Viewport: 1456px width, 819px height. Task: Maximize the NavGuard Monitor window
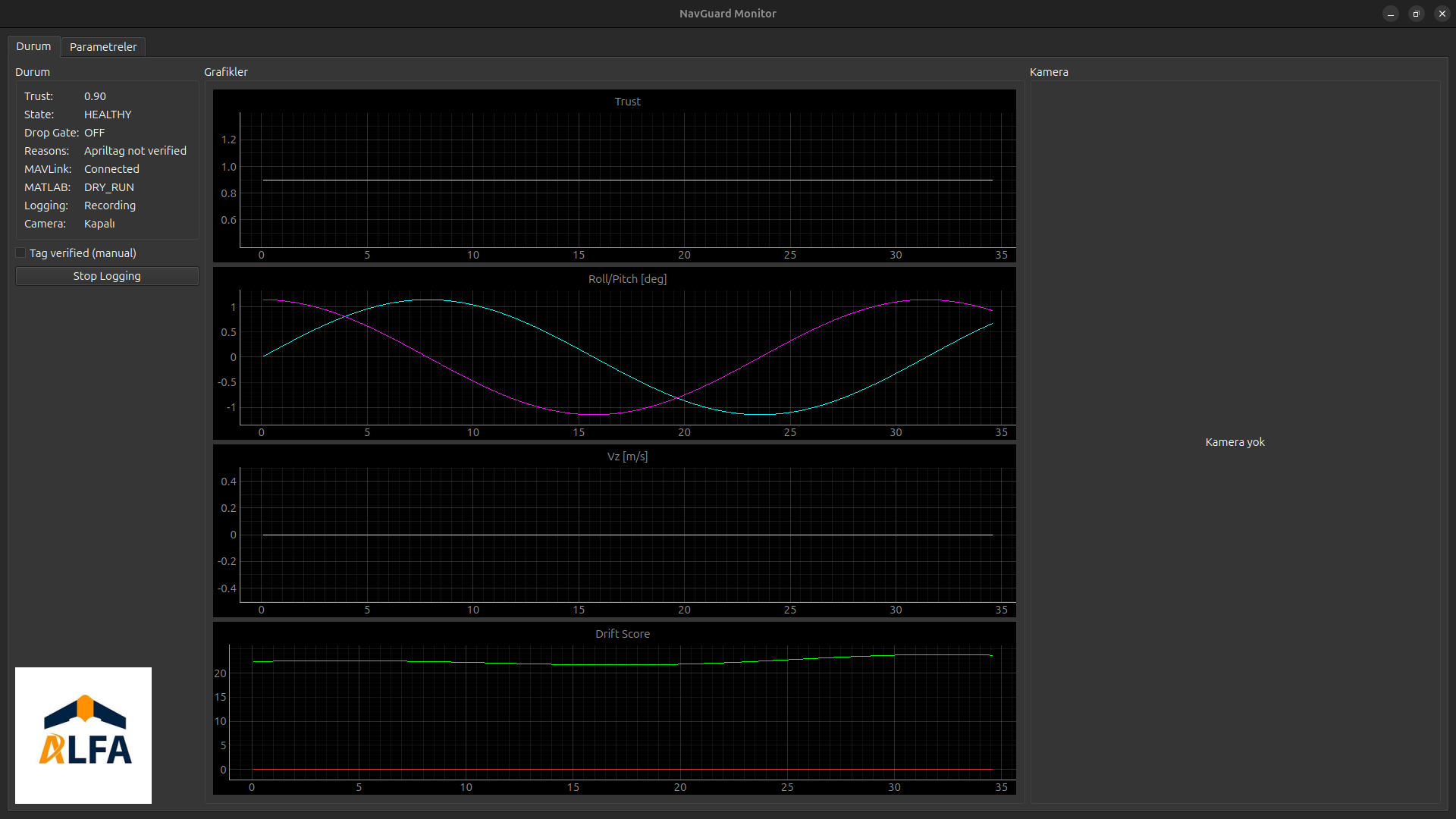click(x=1416, y=14)
